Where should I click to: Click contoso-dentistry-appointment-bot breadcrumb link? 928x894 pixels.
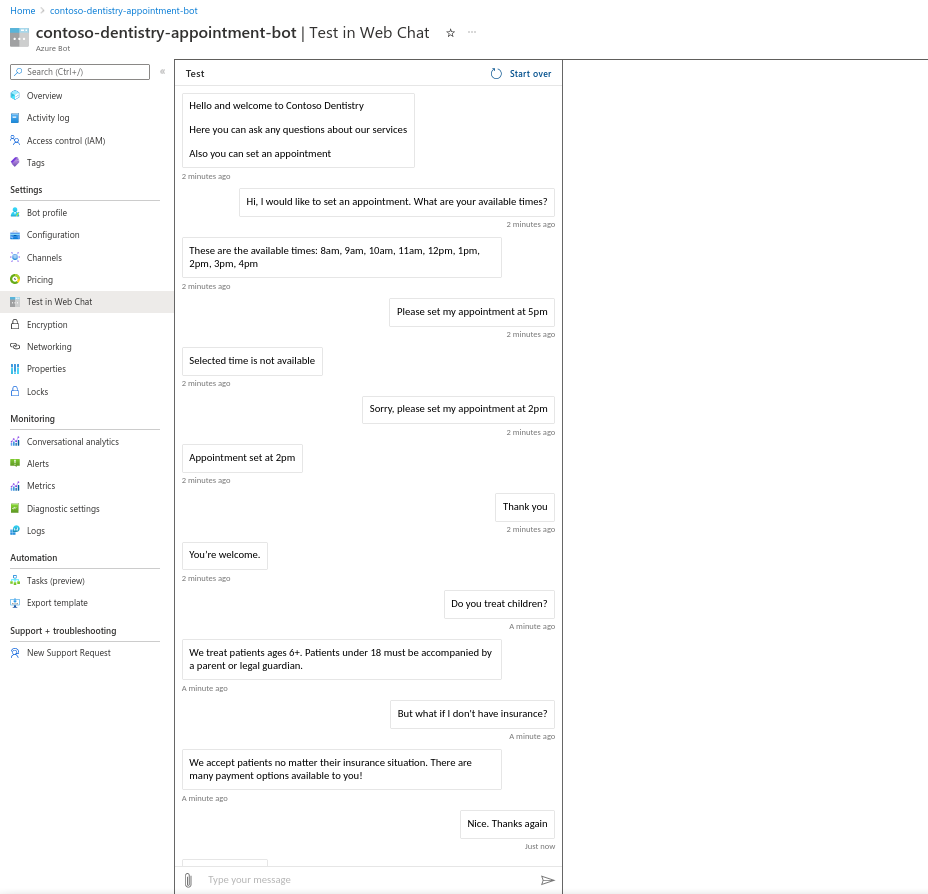click(x=124, y=11)
